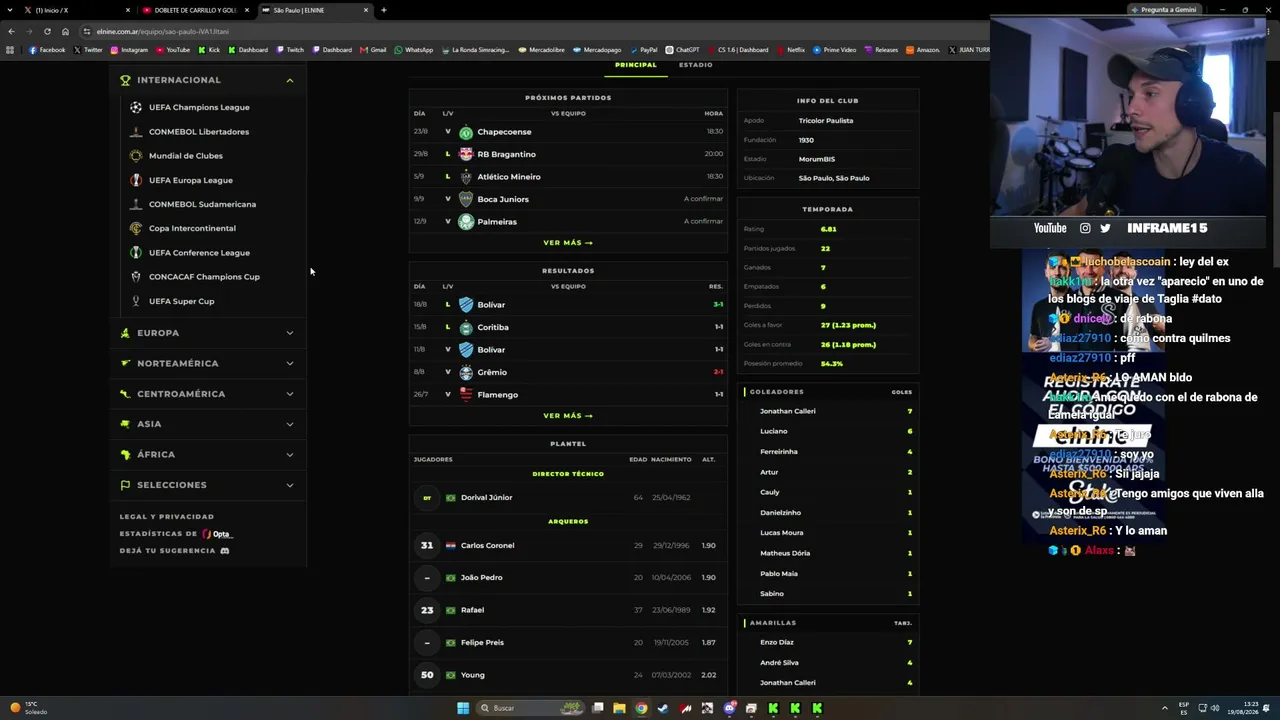The height and width of the screenshot is (720, 1280).
Task: Click the Copa Intercontinental icon
Action: [136, 228]
